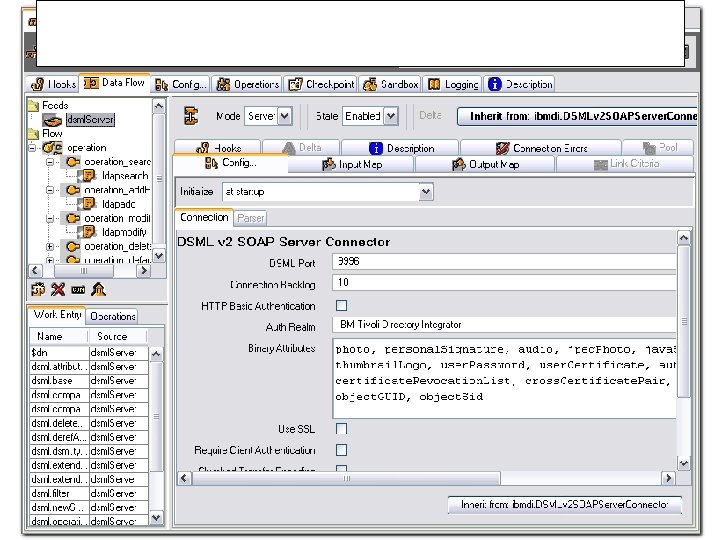This screenshot has width=720, height=540.
Task: Click the upper Inherit from ibmdi.DSMLv2SOAPServerConnector button
Action: click(x=578, y=116)
